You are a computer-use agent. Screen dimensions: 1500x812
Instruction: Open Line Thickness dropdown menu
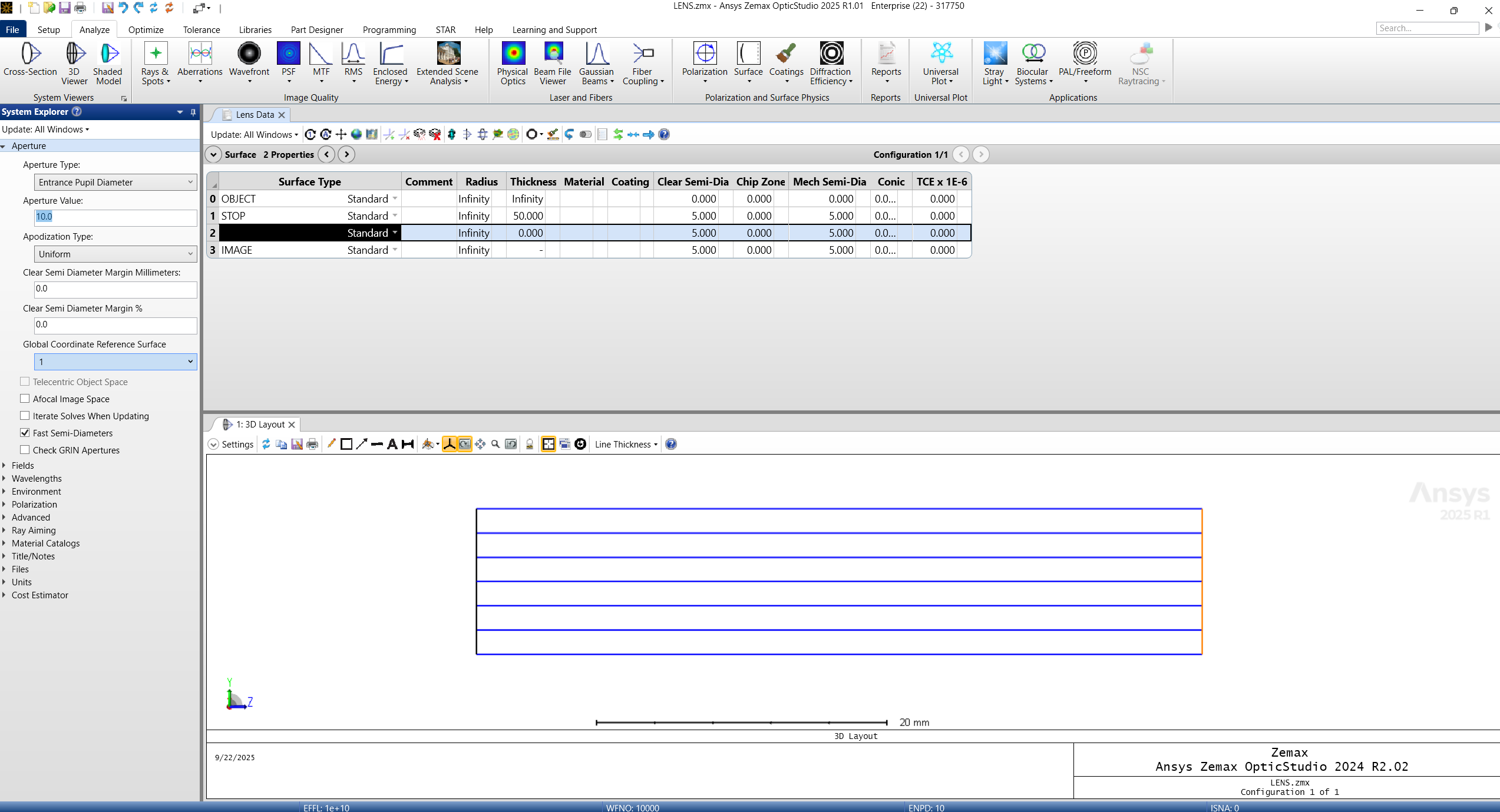[626, 444]
